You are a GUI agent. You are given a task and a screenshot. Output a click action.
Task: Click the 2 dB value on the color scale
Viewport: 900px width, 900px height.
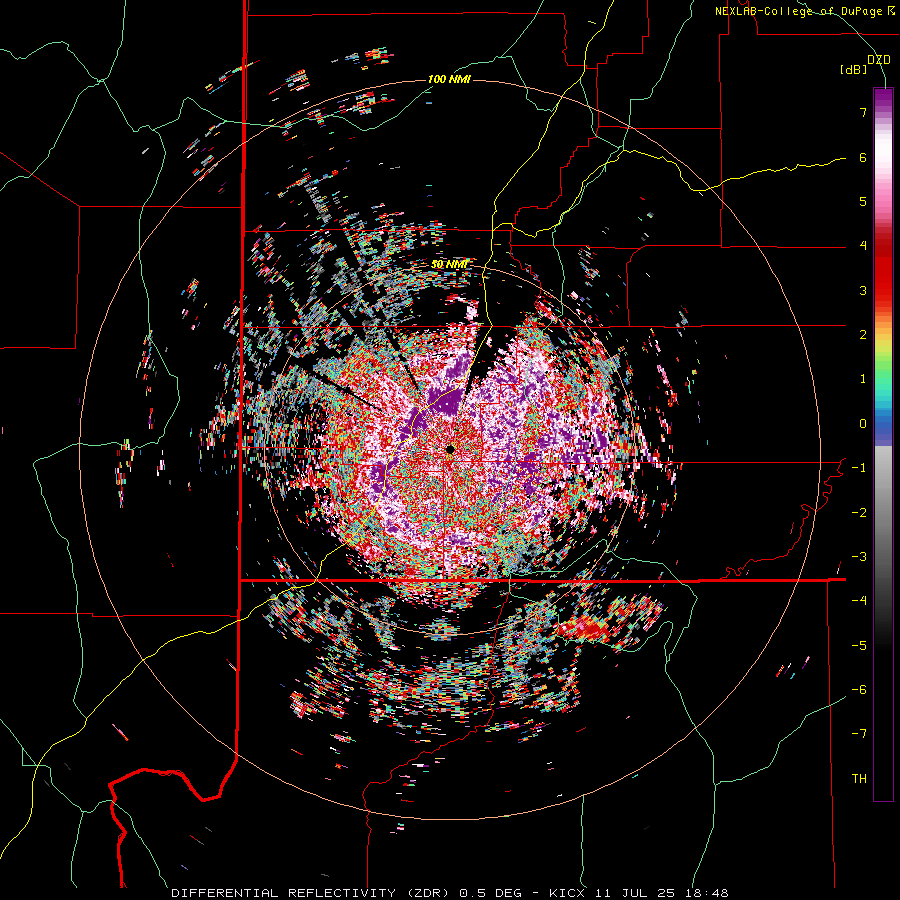[863, 335]
